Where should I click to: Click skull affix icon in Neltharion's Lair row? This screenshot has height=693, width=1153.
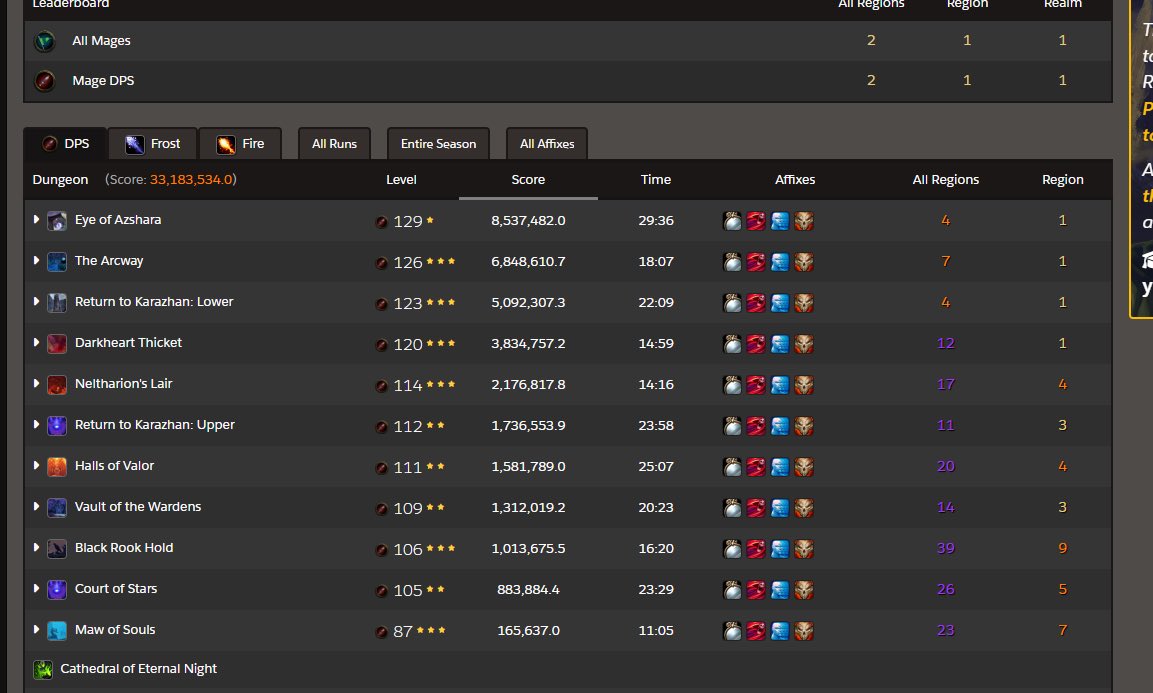tap(804, 385)
